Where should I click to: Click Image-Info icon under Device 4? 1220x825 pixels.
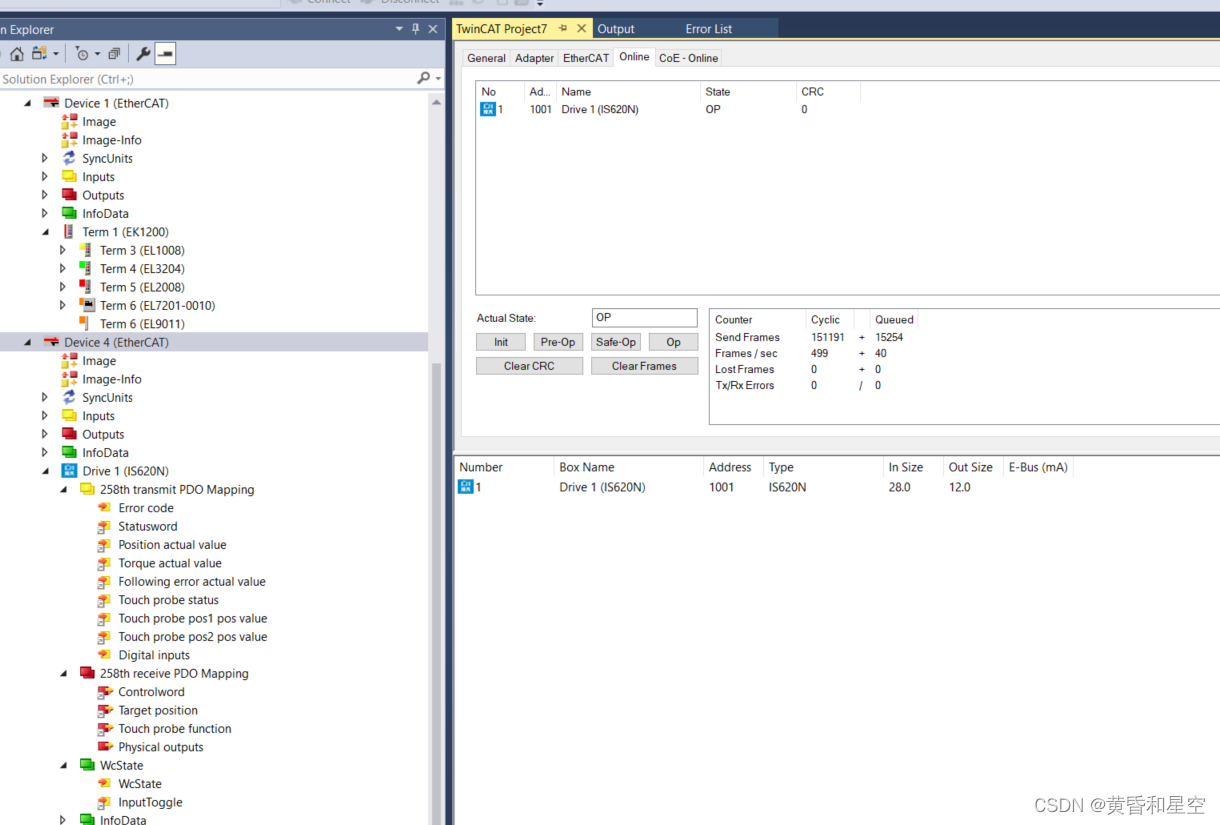point(69,379)
